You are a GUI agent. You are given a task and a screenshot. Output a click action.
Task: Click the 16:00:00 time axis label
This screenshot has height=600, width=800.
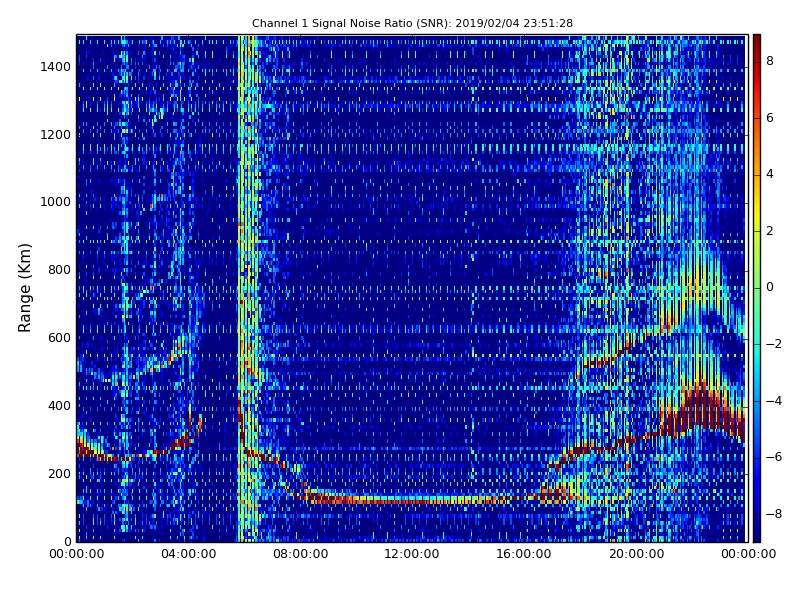(523, 554)
